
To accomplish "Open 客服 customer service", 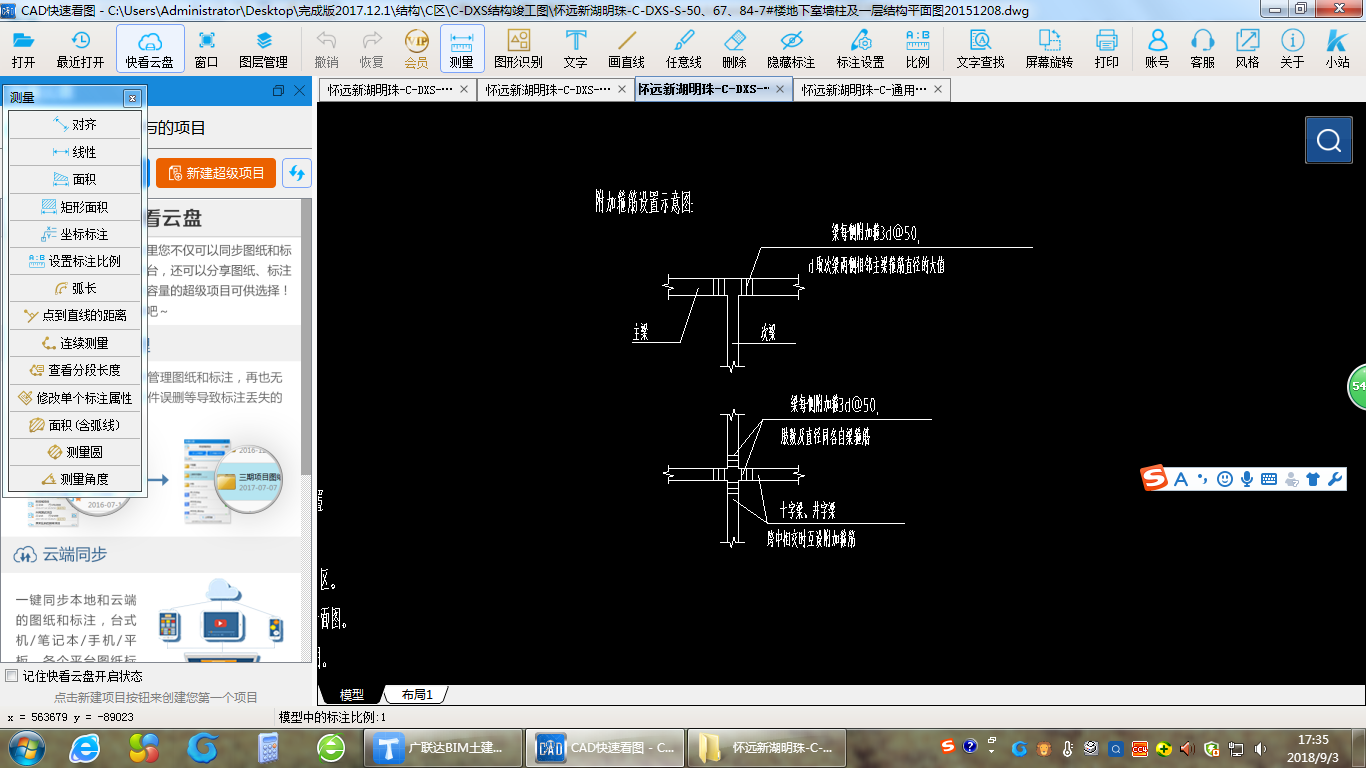I will pos(1202,49).
